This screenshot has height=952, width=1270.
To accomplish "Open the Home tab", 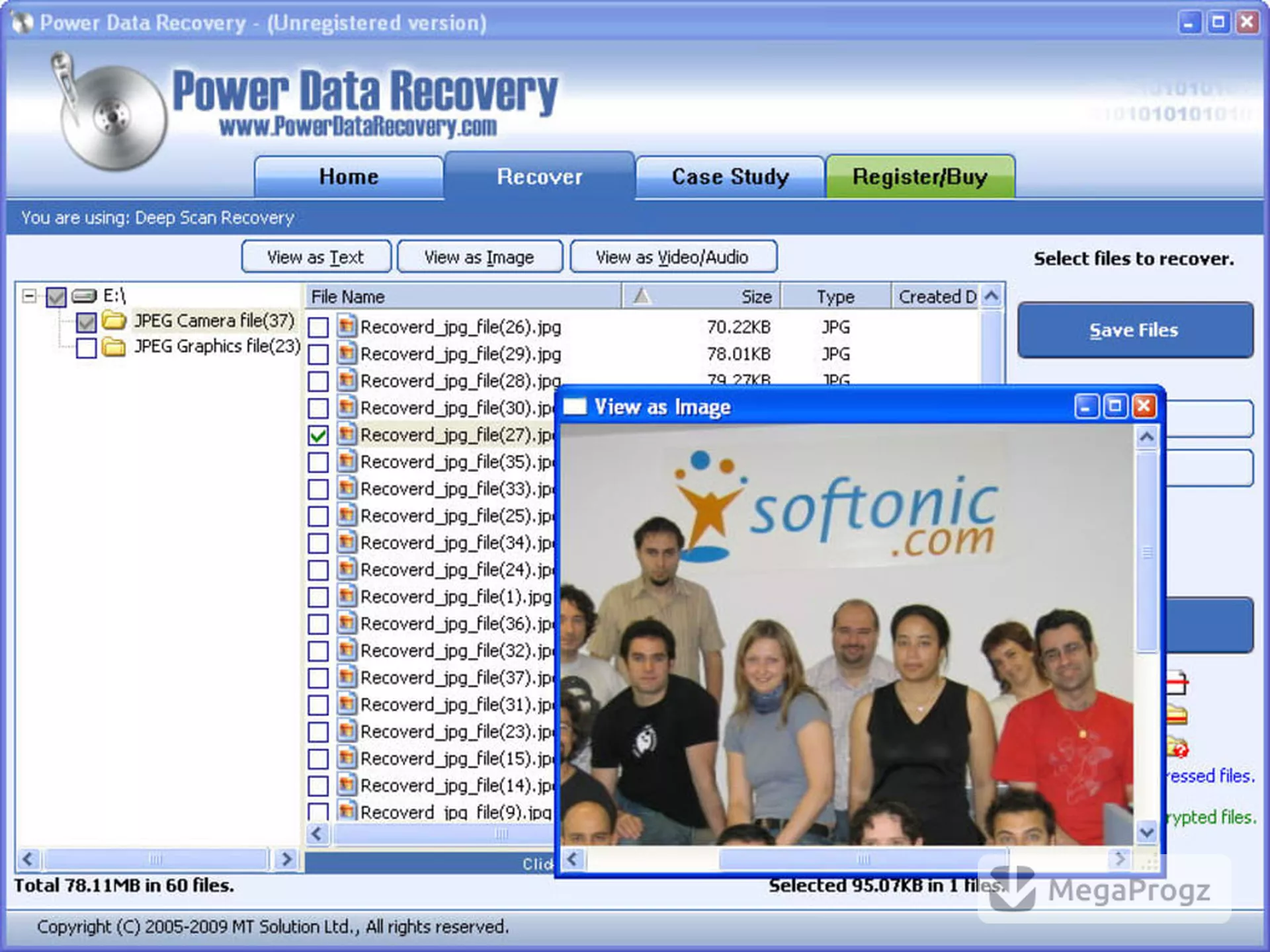I will [x=349, y=177].
